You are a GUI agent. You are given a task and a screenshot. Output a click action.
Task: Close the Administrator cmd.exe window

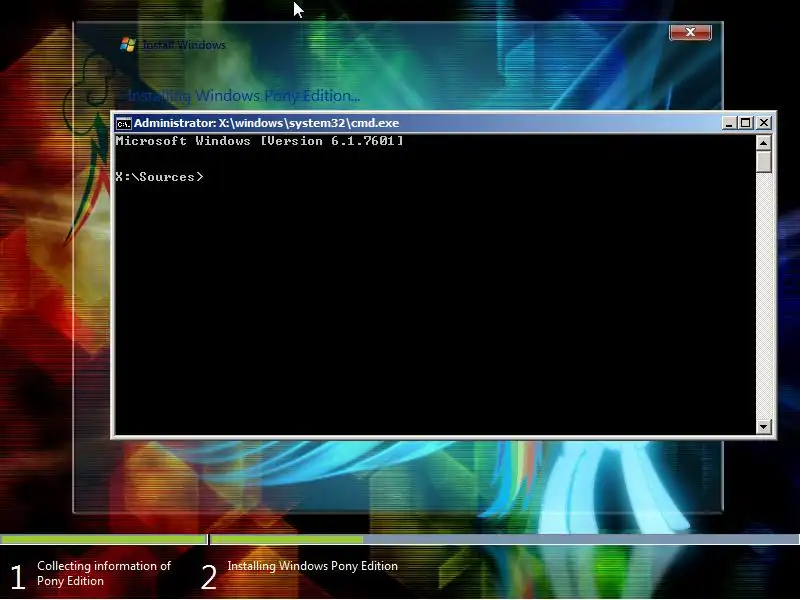pos(764,123)
